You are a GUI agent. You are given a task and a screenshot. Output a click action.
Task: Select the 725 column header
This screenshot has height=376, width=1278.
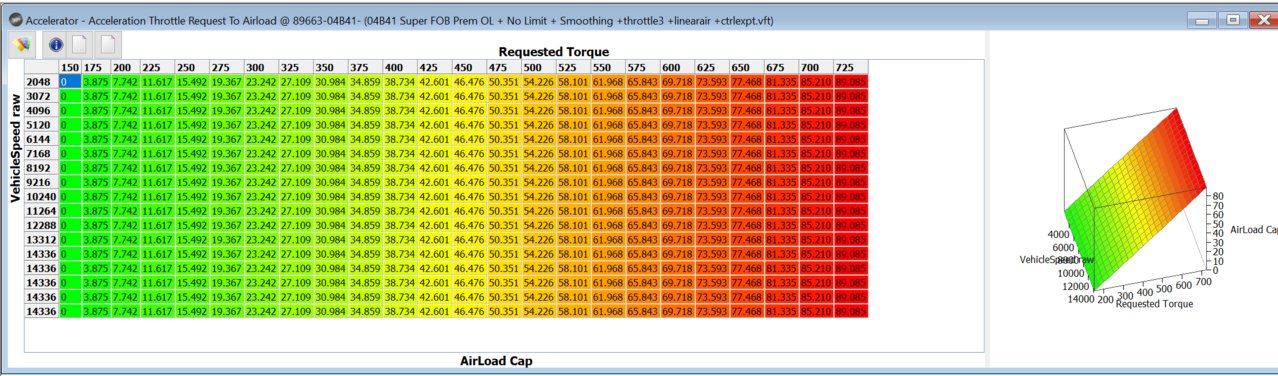click(845, 67)
